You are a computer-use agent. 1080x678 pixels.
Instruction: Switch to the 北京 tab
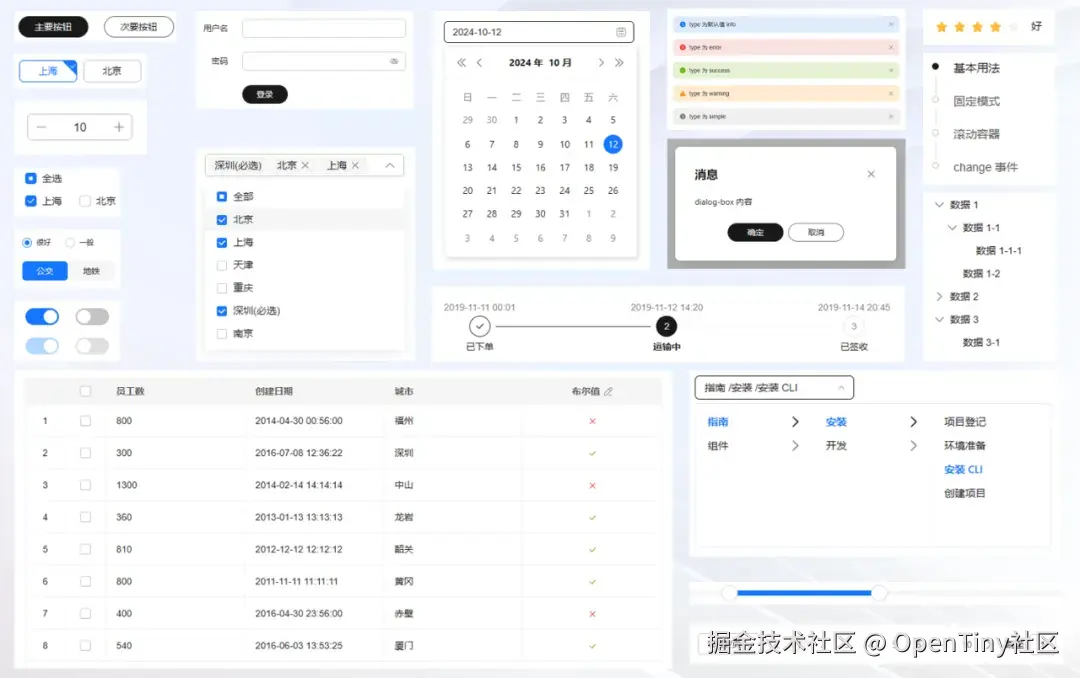click(112, 71)
